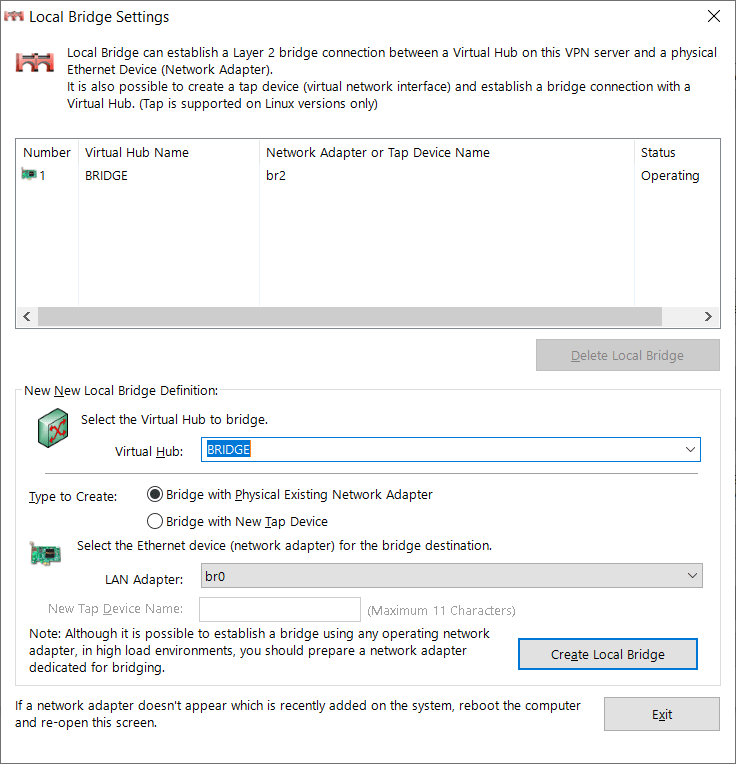The height and width of the screenshot is (764, 736).
Task: Click the green Virtual Hub cube icon
Action: pyautogui.click(x=53, y=428)
